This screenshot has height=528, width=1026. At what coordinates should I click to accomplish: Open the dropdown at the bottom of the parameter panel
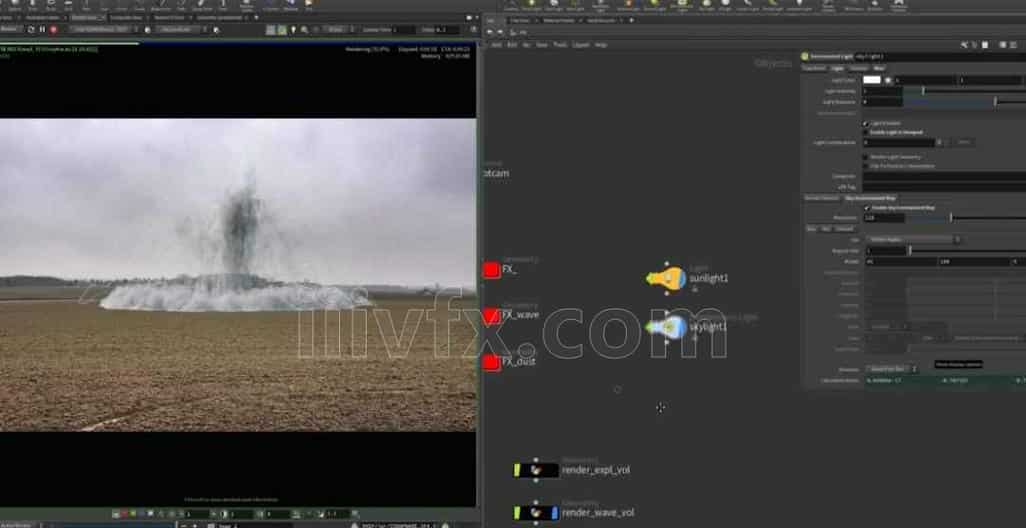pyautogui.click(x=892, y=369)
